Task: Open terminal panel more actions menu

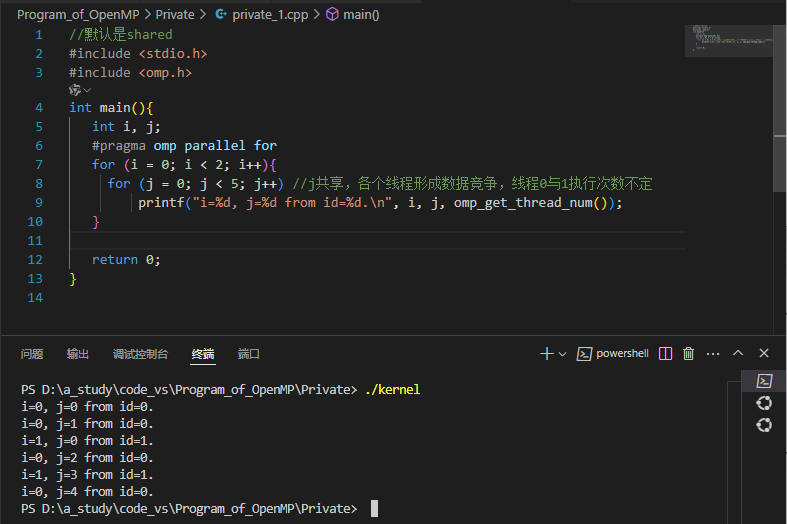Action: [x=713, y=354]
